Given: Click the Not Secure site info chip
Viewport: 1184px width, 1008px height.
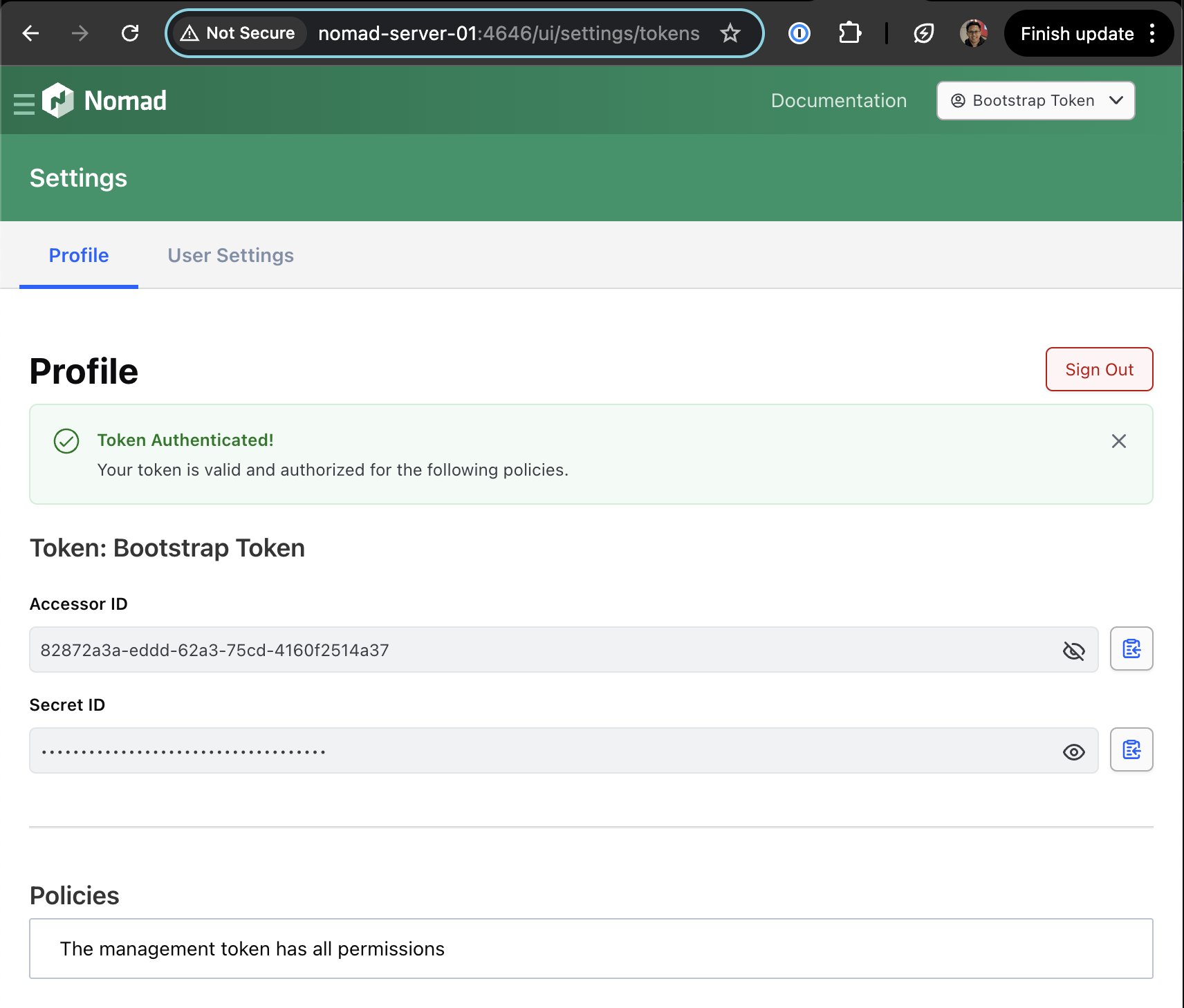Looking at the screenshot, I should 237,33.
